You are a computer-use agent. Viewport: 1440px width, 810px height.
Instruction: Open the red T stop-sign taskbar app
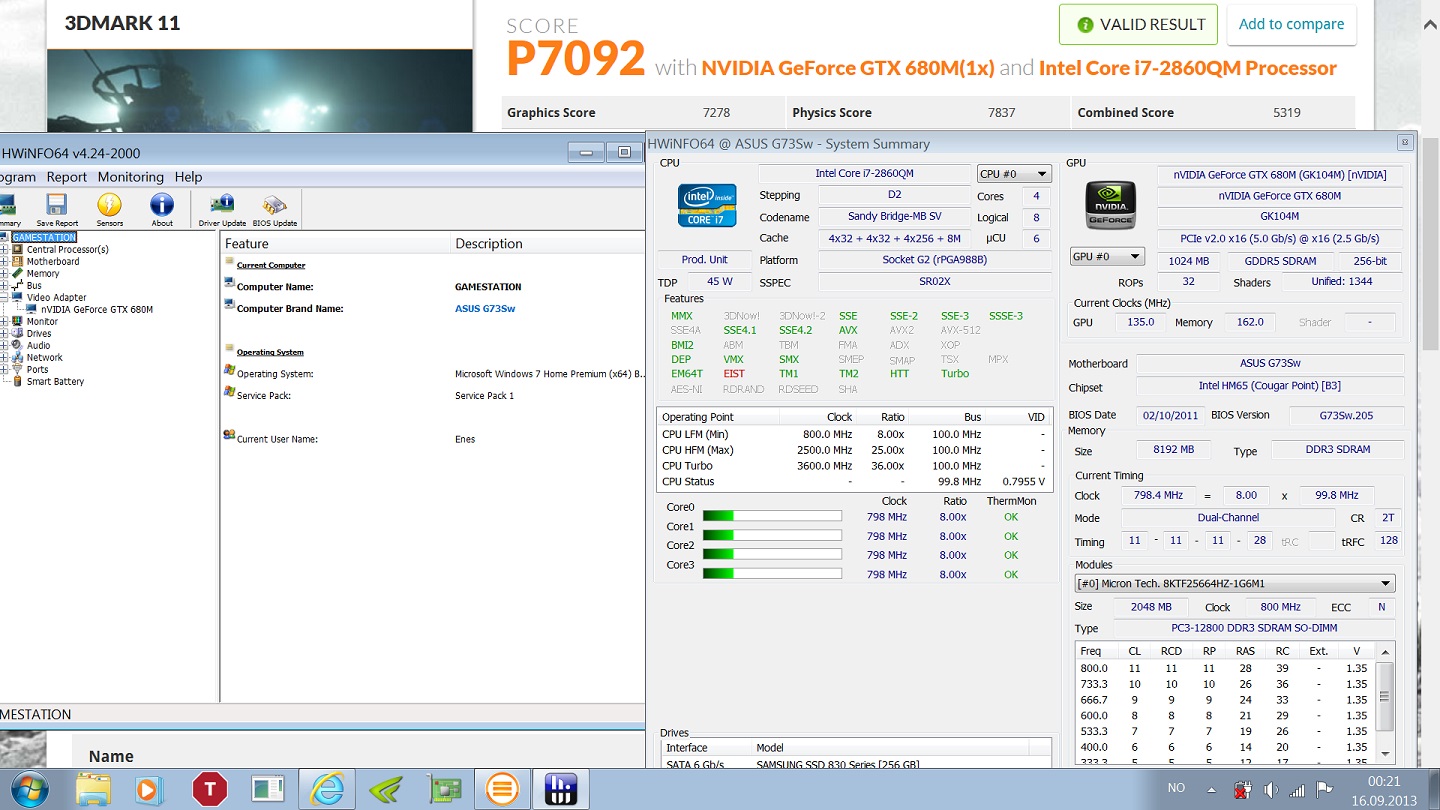pyautogui.click(x=209, y=790)
